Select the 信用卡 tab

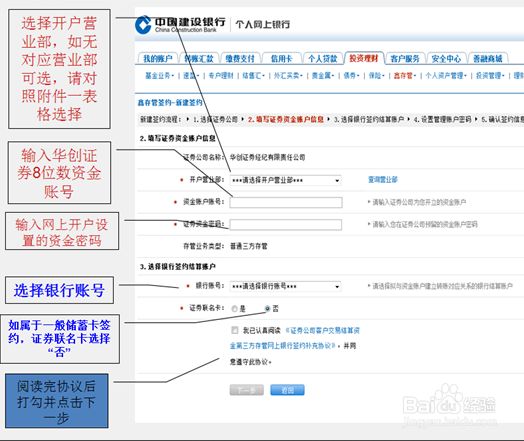(282, 59)
